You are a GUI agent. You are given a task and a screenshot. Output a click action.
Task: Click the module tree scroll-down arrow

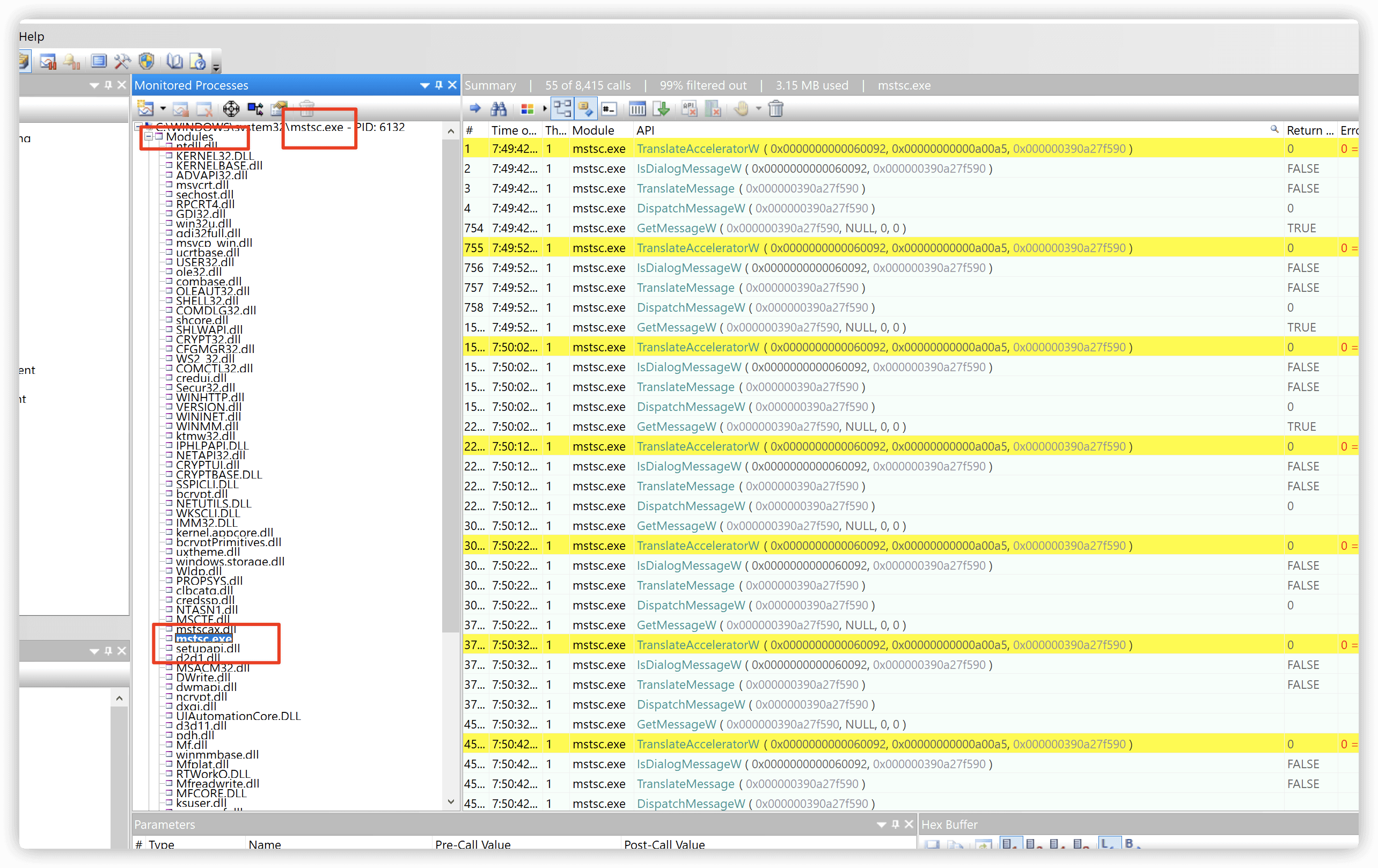451,801
